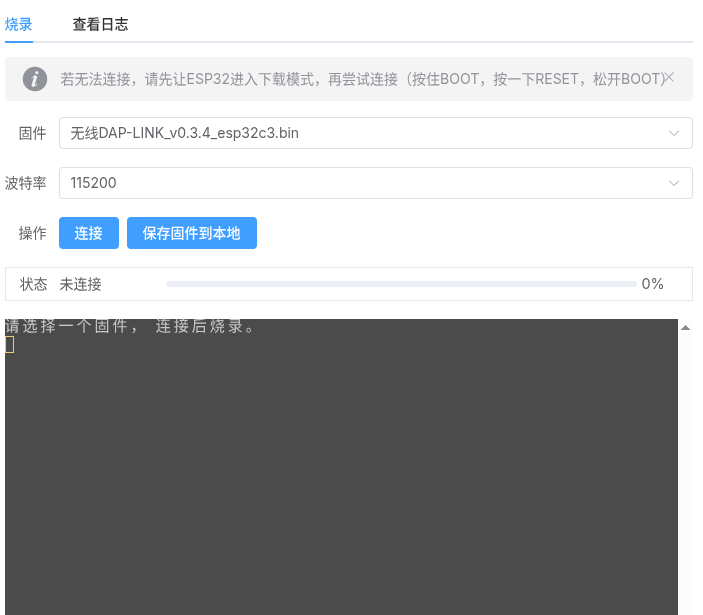Click the 保存固件到本地 button
Image resolution: width=703 pixels, height=615 pixels.
(x=191, y=233)
